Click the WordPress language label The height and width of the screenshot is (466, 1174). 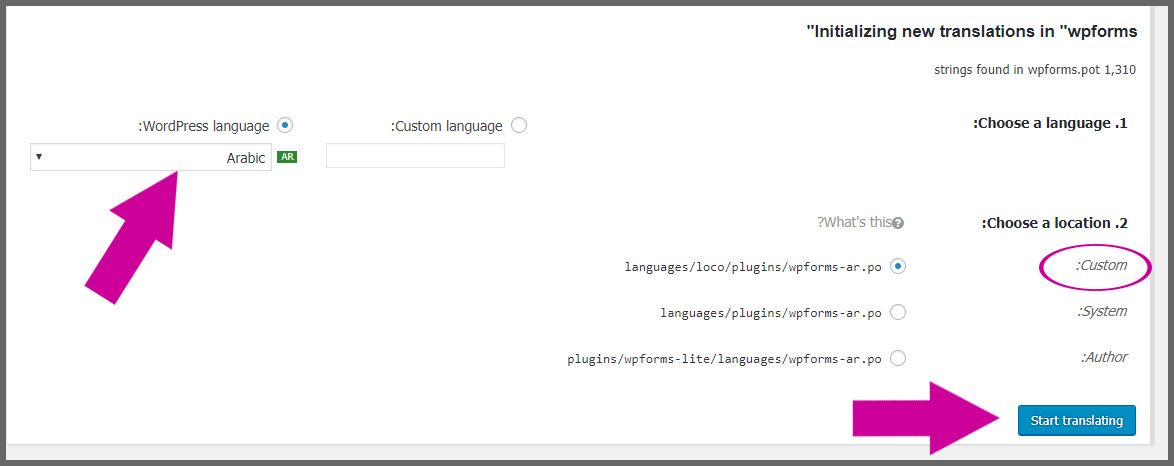tap(203, 126)
